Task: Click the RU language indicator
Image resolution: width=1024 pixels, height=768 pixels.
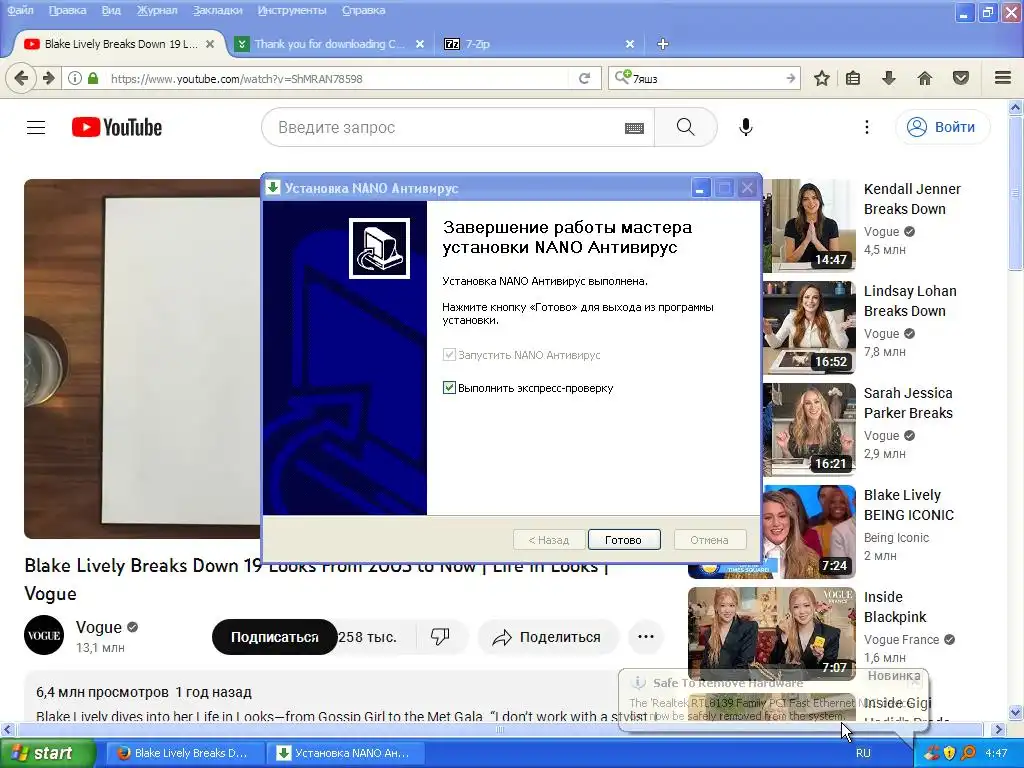Action: tap(863, 753)
